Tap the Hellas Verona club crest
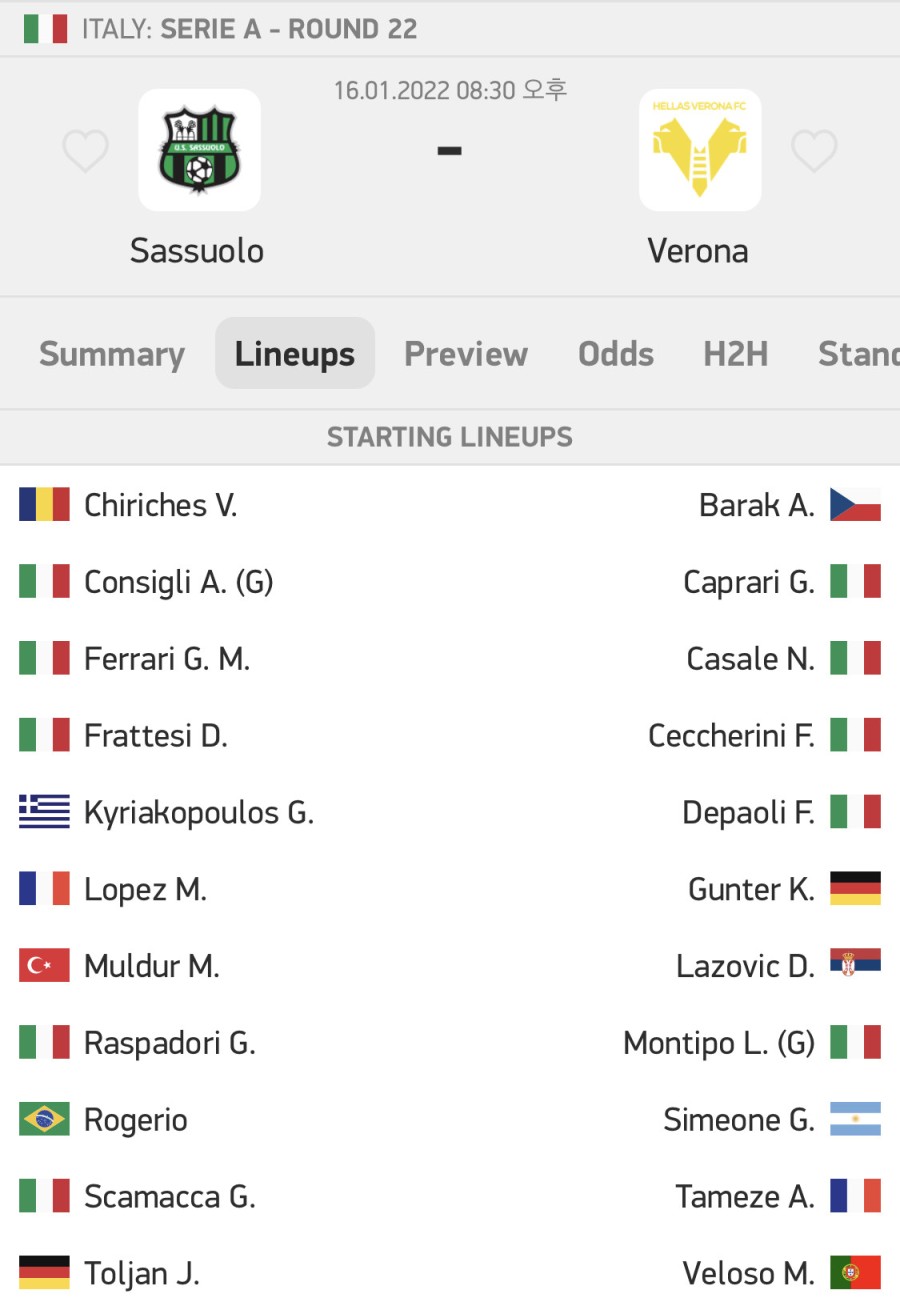 tap(700, 150)
